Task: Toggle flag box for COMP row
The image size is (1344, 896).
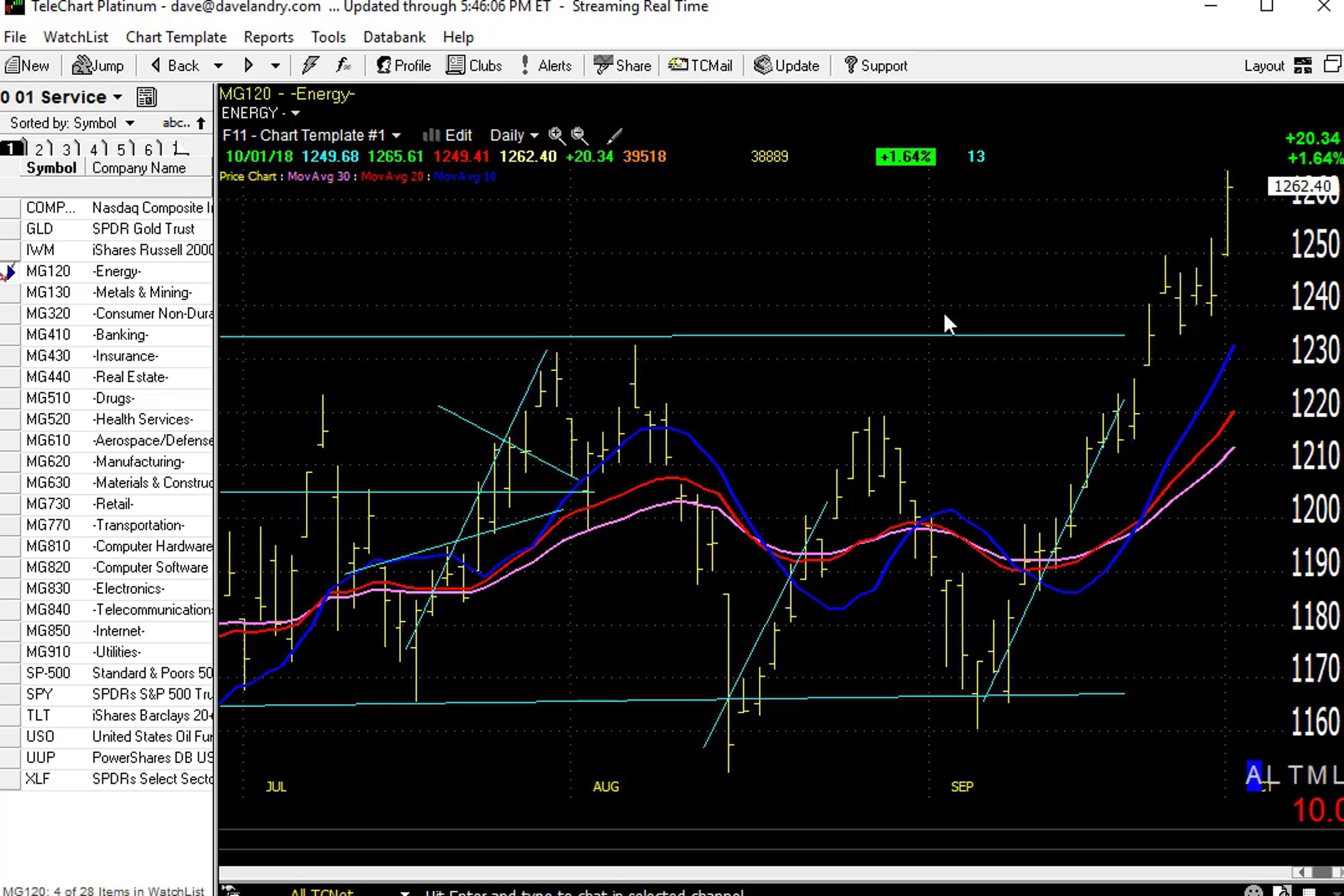Action: coord(10,208)
